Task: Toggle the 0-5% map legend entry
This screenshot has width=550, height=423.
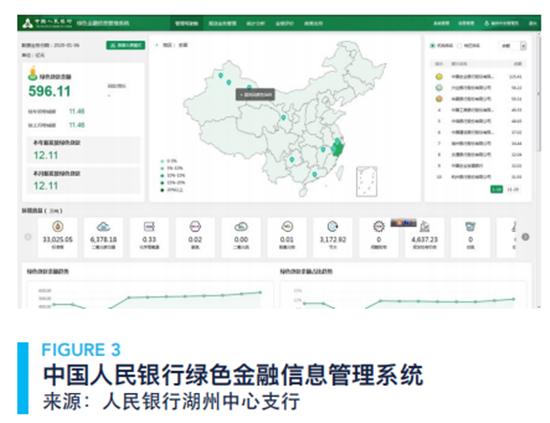Action: point(169,161)
